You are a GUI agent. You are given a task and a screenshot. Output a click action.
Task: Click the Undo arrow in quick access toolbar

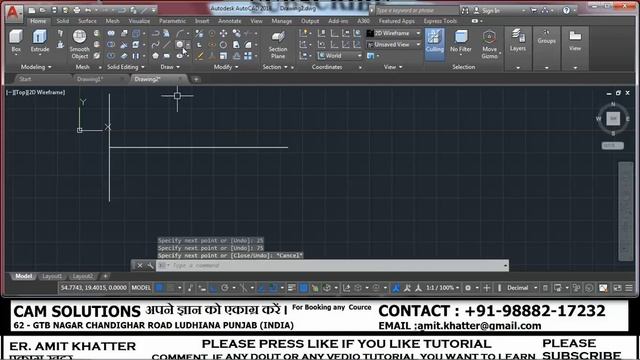88,10
